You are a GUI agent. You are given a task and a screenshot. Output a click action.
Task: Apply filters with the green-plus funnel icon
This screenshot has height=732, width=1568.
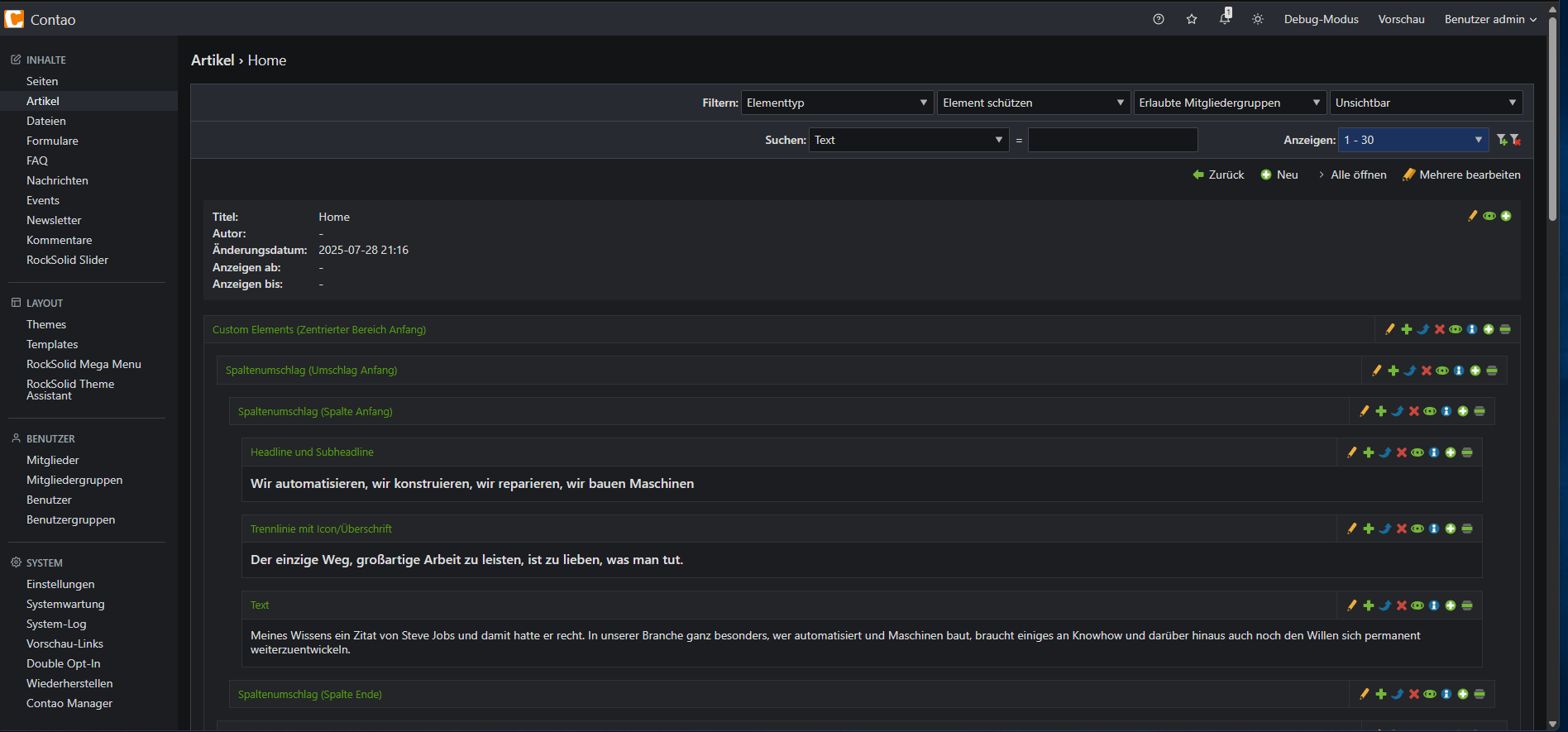(1502, 140)
